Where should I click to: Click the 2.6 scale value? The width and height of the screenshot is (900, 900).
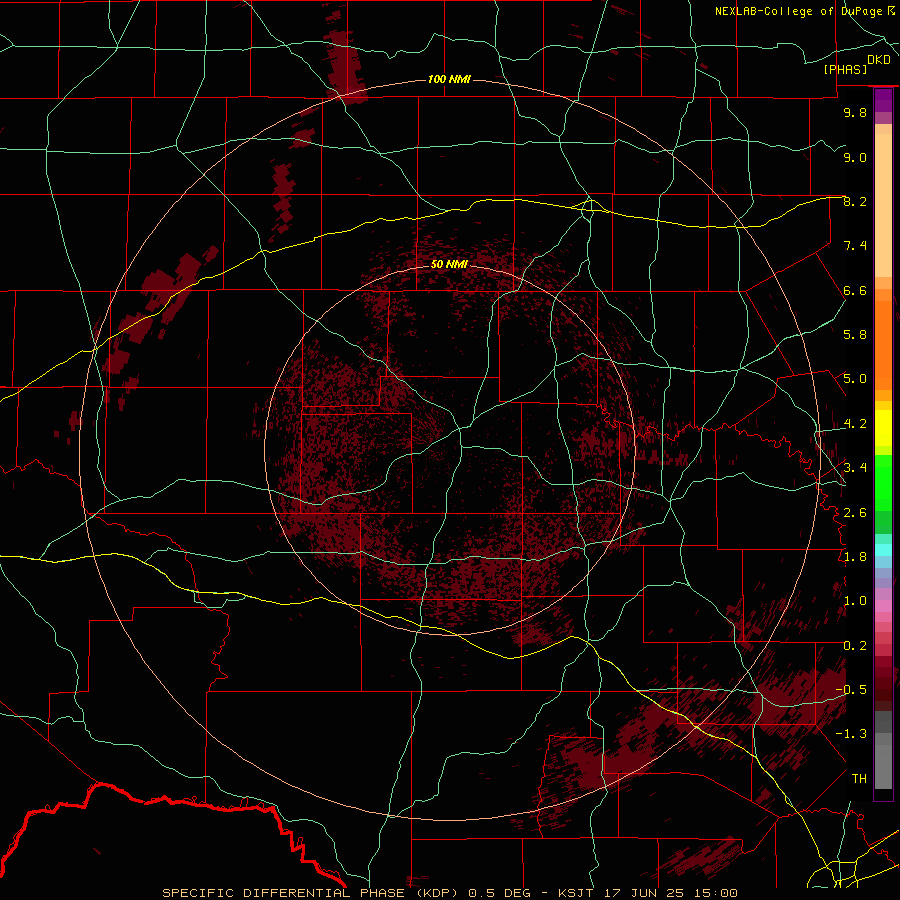point(855,512)
